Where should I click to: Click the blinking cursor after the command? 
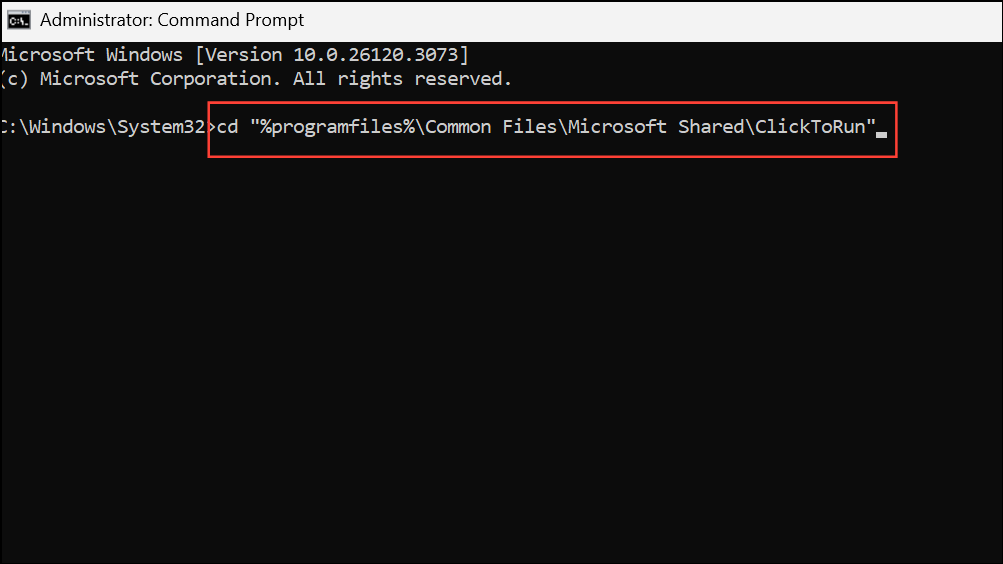pos(881,132)
